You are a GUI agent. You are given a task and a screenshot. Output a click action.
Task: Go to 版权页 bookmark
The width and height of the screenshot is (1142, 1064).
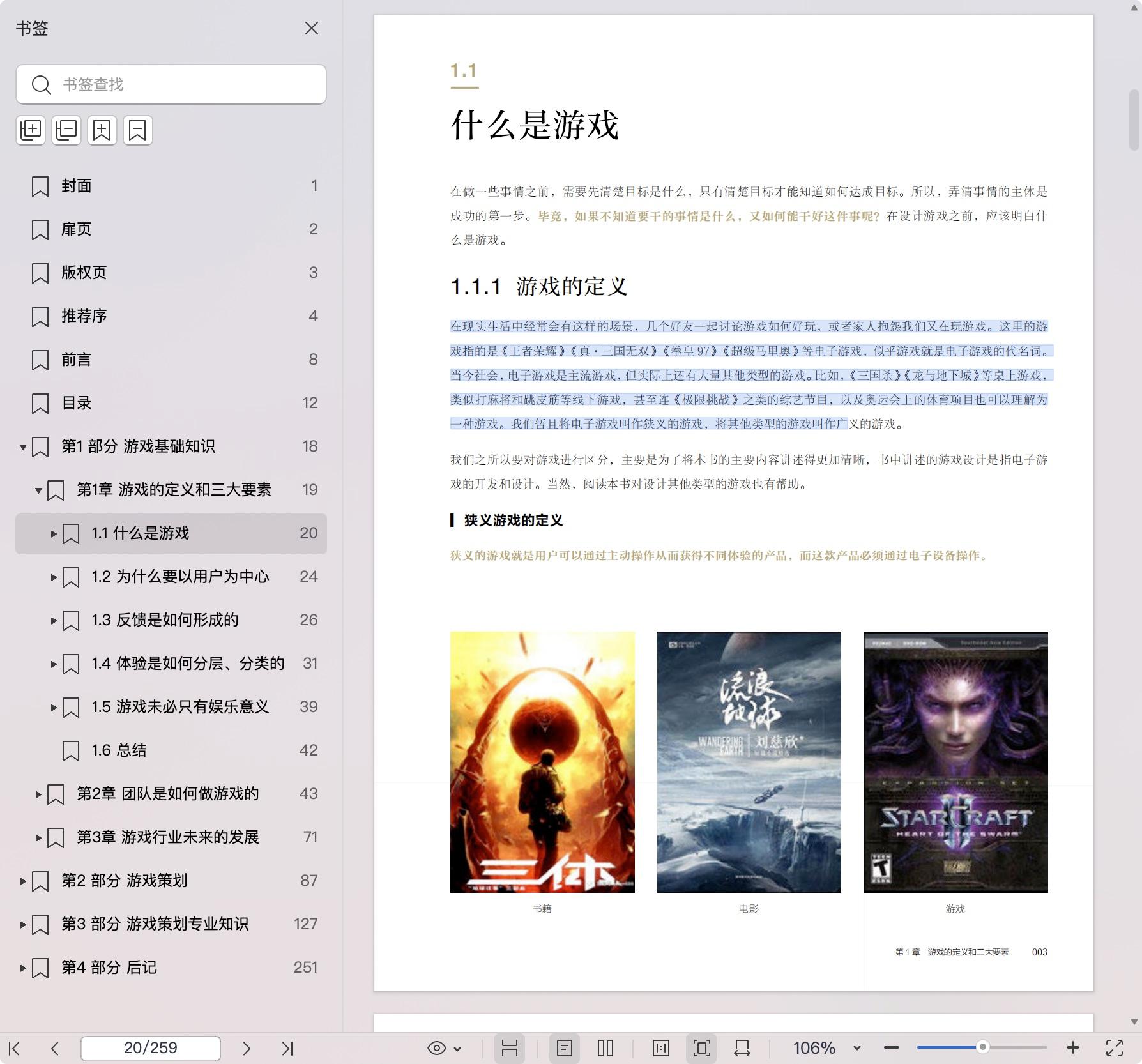coord(171,273)
